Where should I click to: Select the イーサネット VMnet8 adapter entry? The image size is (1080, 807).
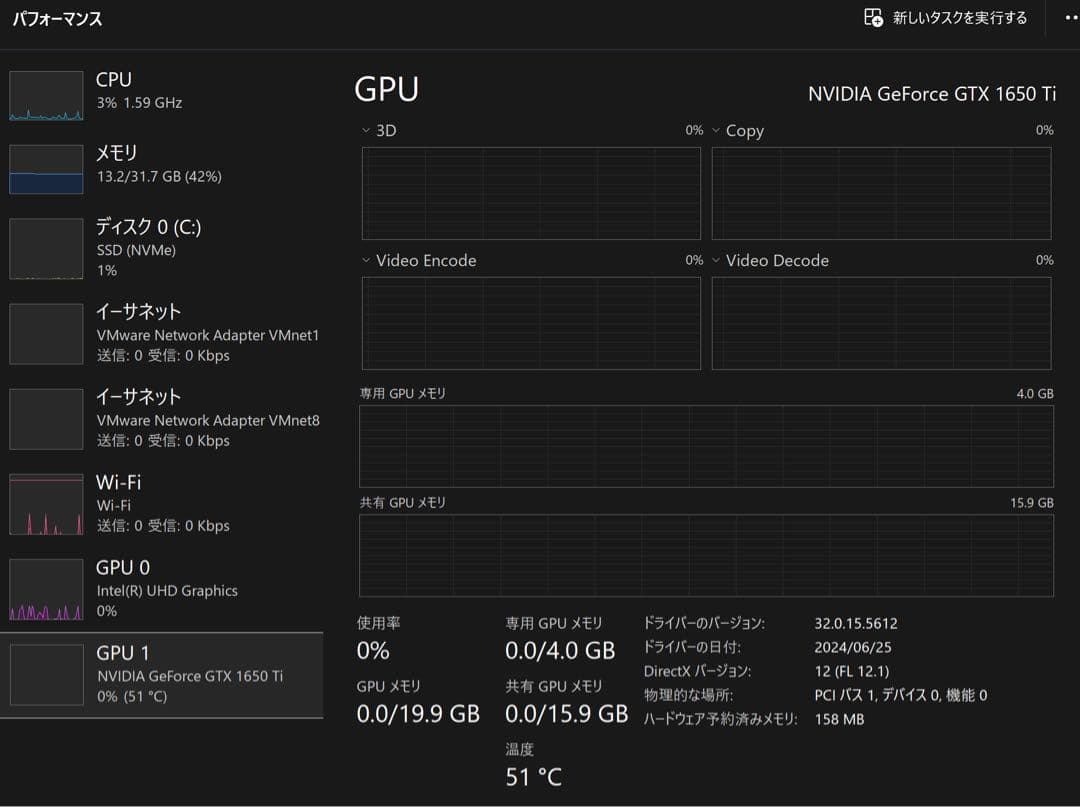pos(160,417)
